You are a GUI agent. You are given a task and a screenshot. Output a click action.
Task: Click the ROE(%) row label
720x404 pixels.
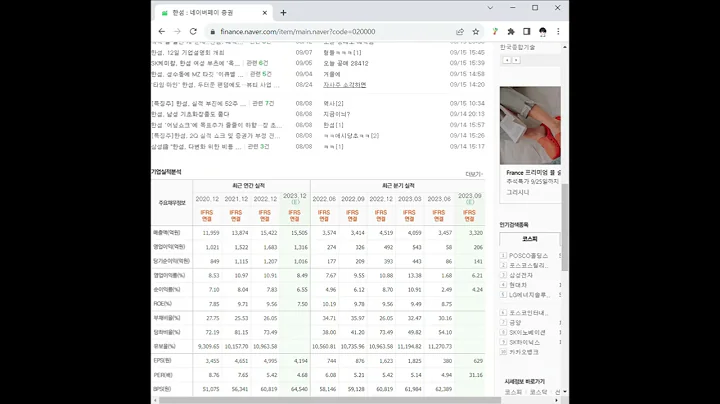(x=163, y=304)
